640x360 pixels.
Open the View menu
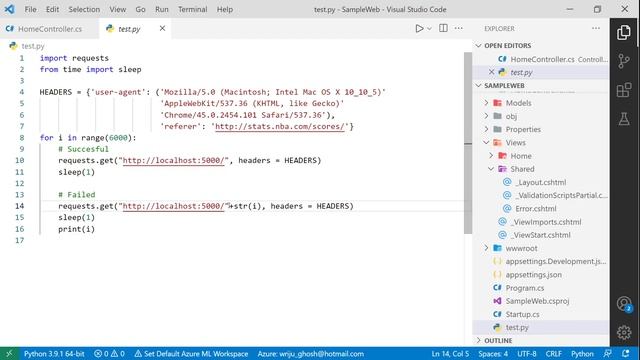[118, 9]
